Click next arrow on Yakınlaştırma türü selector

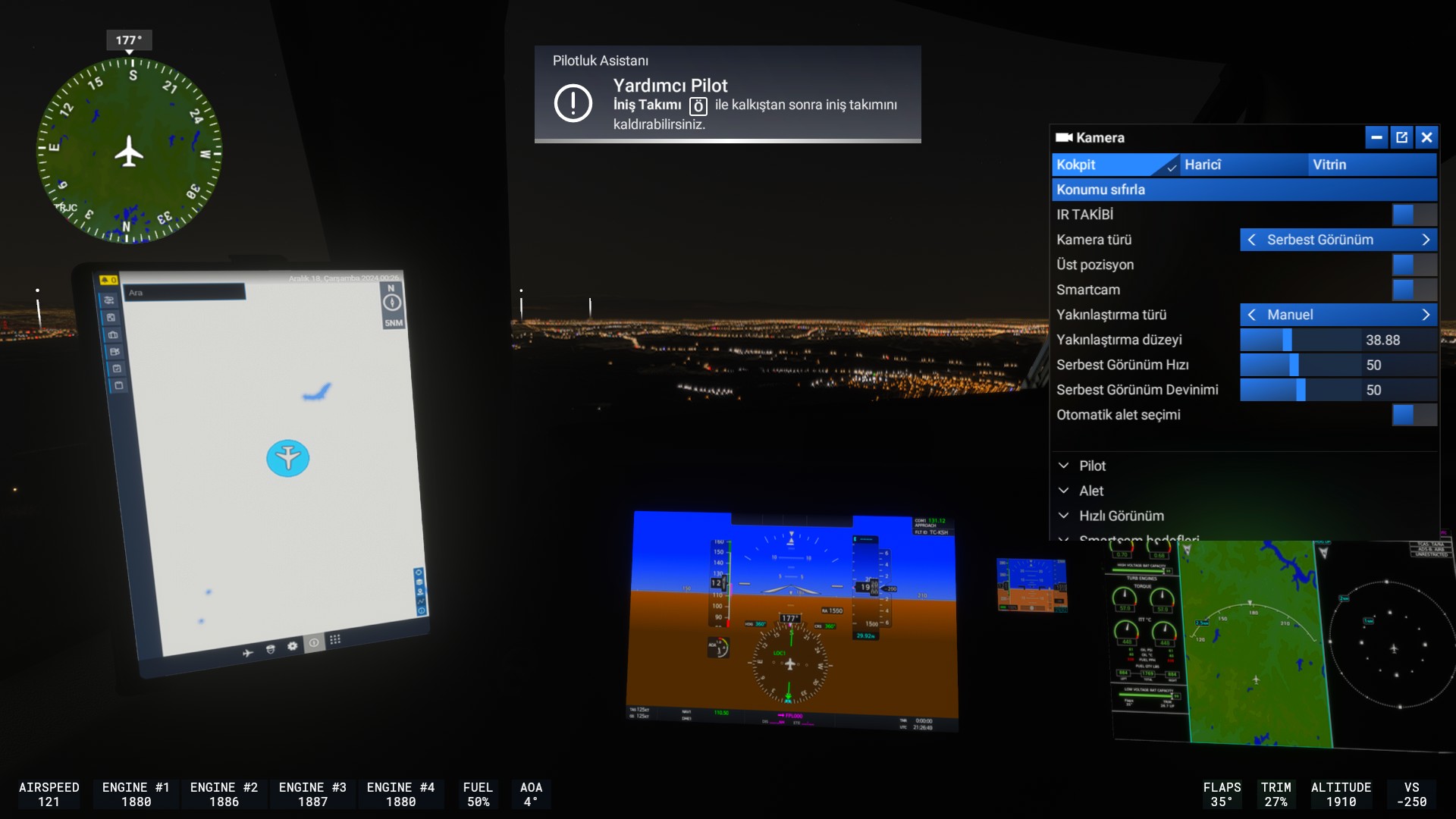(1426, 315)
